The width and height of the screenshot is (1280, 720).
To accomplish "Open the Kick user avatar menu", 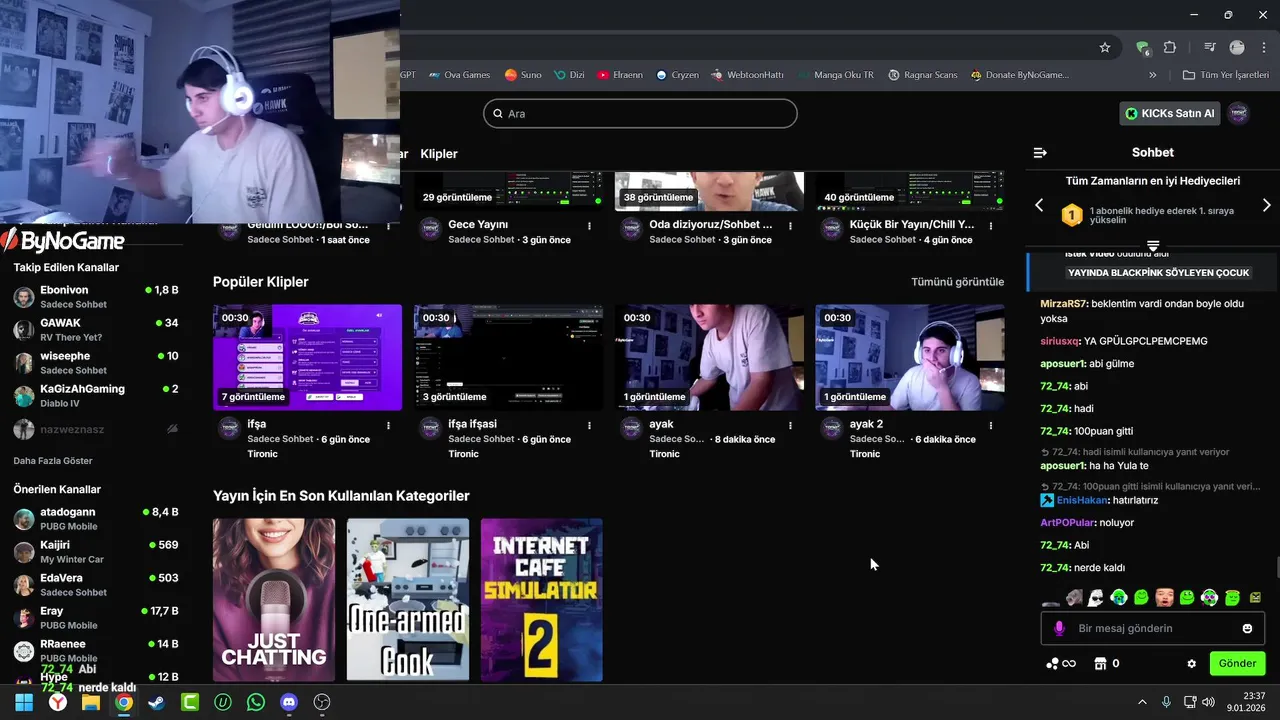I will [1238, 113].
